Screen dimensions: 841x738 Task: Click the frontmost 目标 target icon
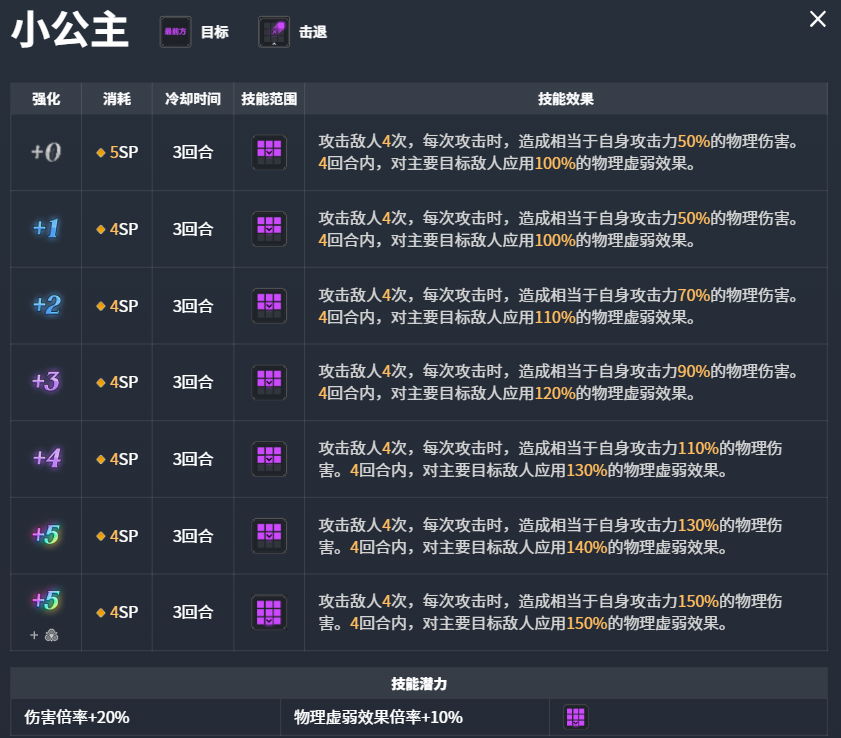175,32
